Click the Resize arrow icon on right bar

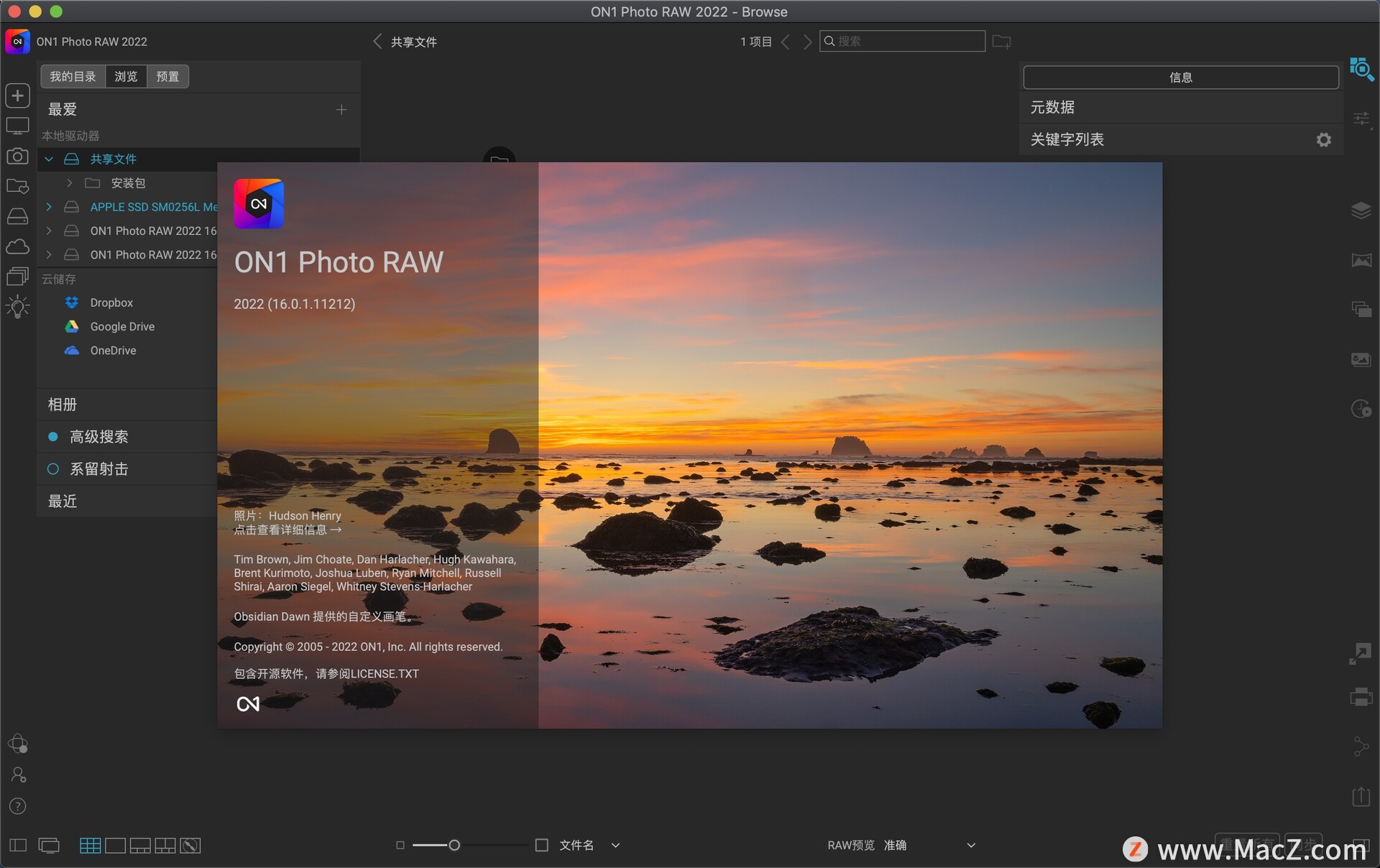[1360, 653]
